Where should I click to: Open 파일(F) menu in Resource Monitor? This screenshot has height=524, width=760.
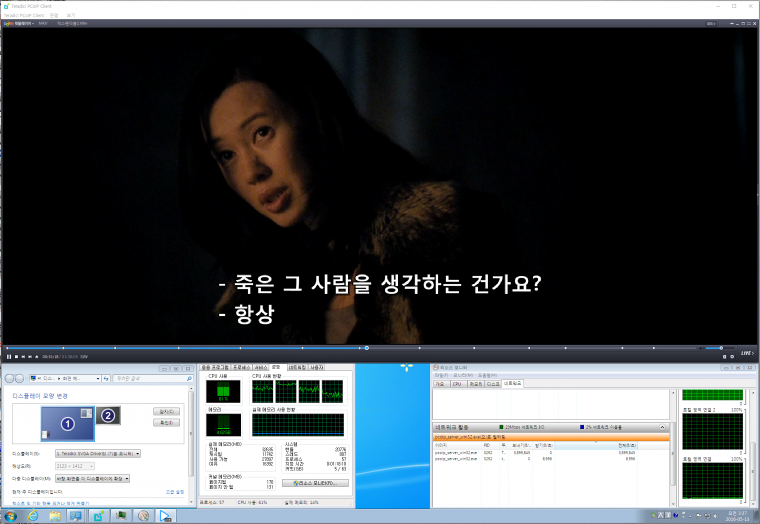(441, 376)
